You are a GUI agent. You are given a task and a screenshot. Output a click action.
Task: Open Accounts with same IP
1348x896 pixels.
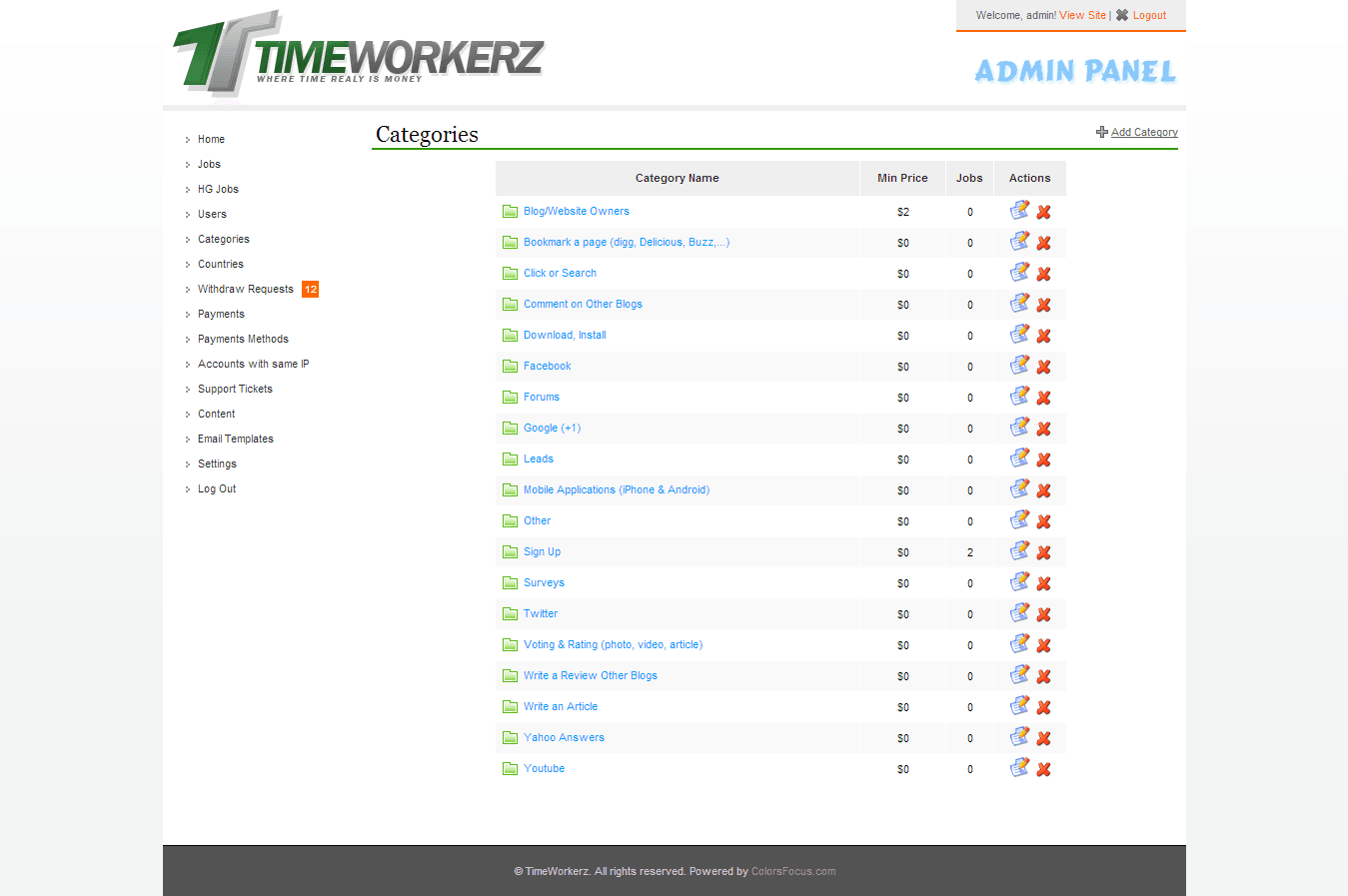[x=254, y=365]
